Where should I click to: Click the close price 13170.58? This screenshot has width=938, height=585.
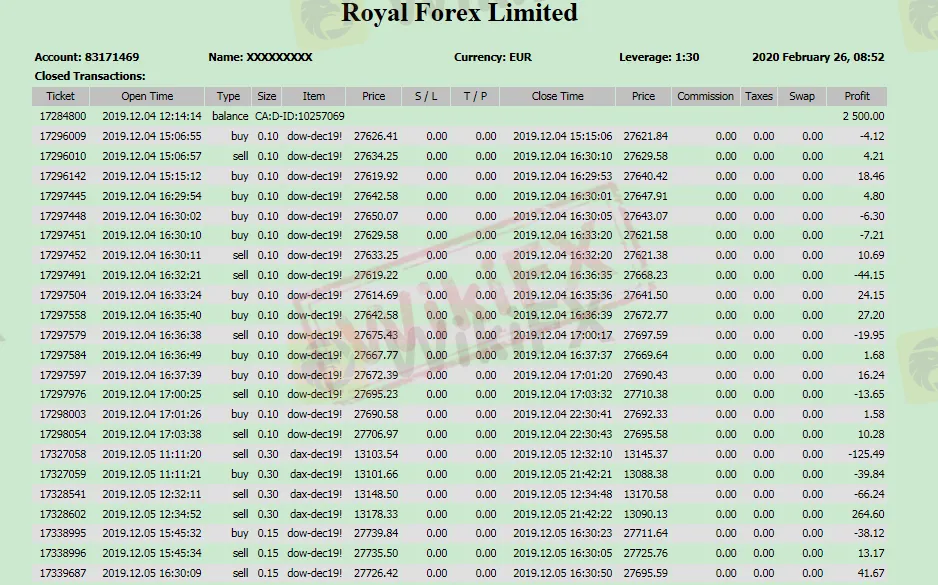[645, 494]
